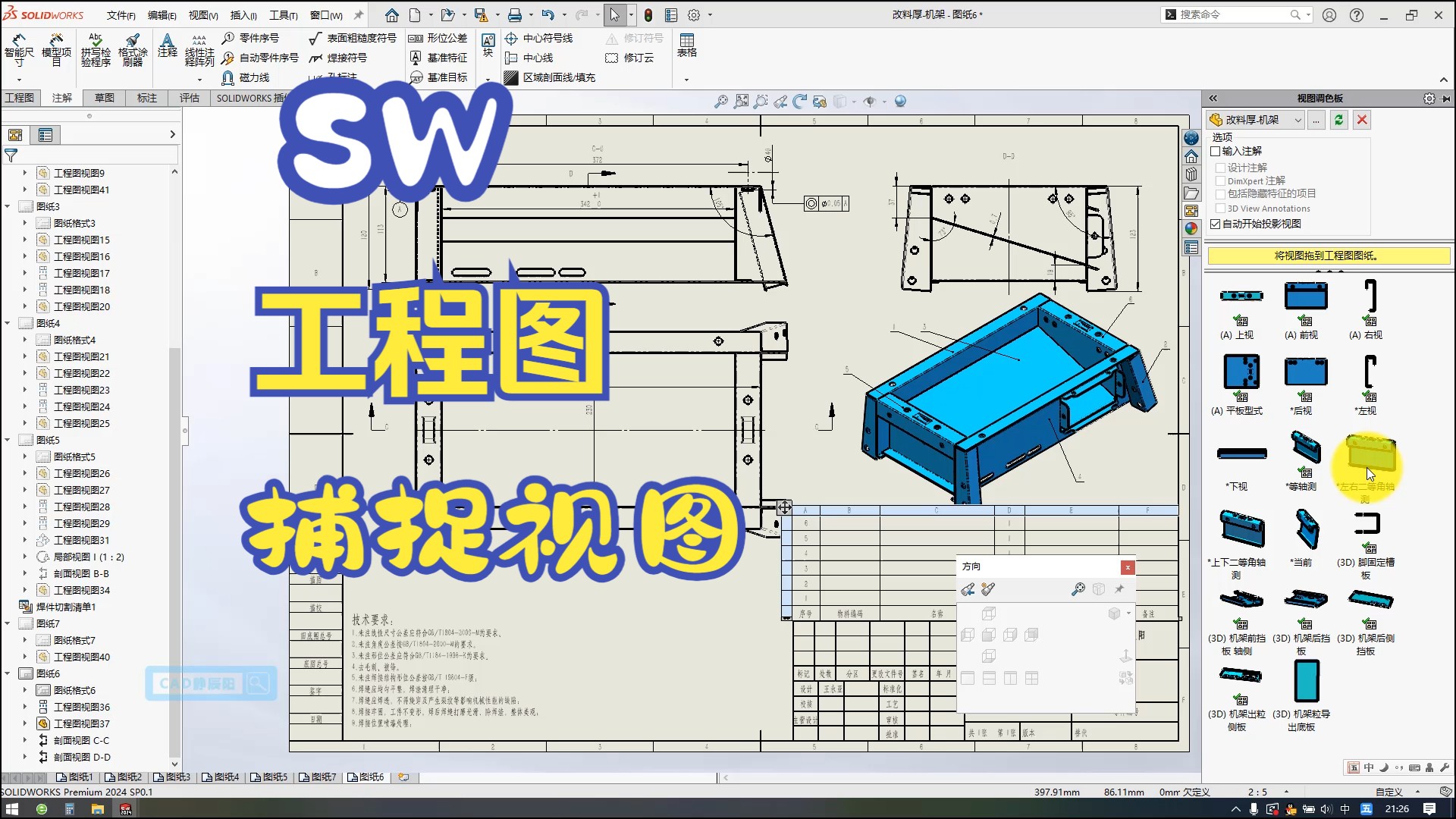
Task: Click the Print icon
Action: coord(515,15)
